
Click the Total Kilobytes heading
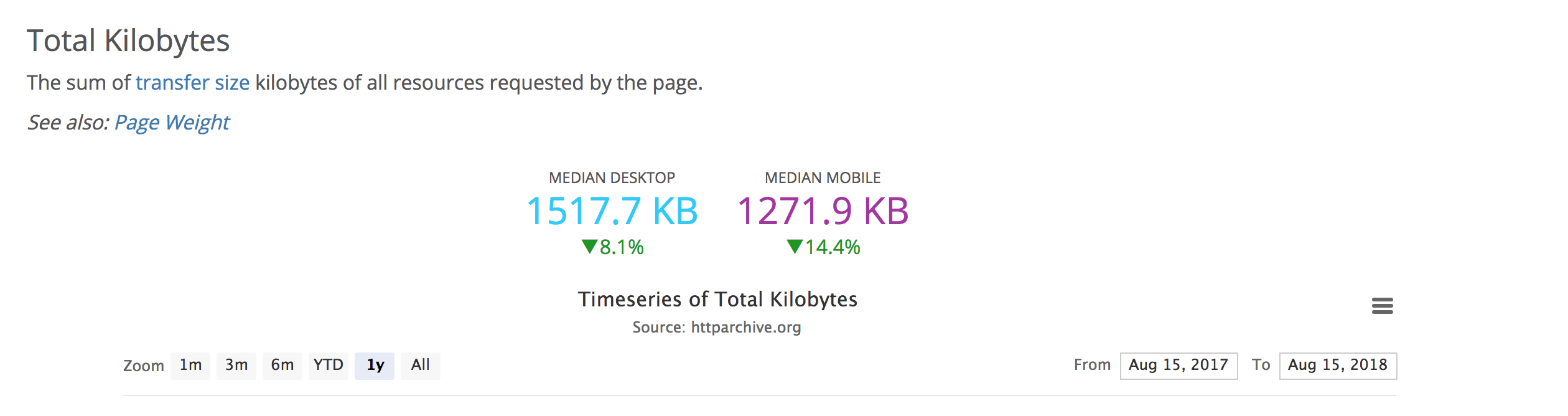(x=128, y=41)
